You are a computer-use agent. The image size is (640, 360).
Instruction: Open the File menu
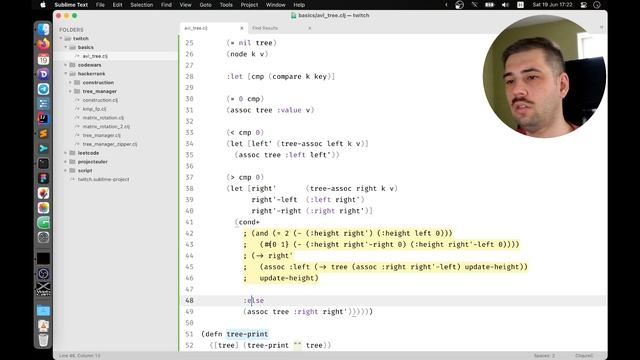(x=100, y=5)
